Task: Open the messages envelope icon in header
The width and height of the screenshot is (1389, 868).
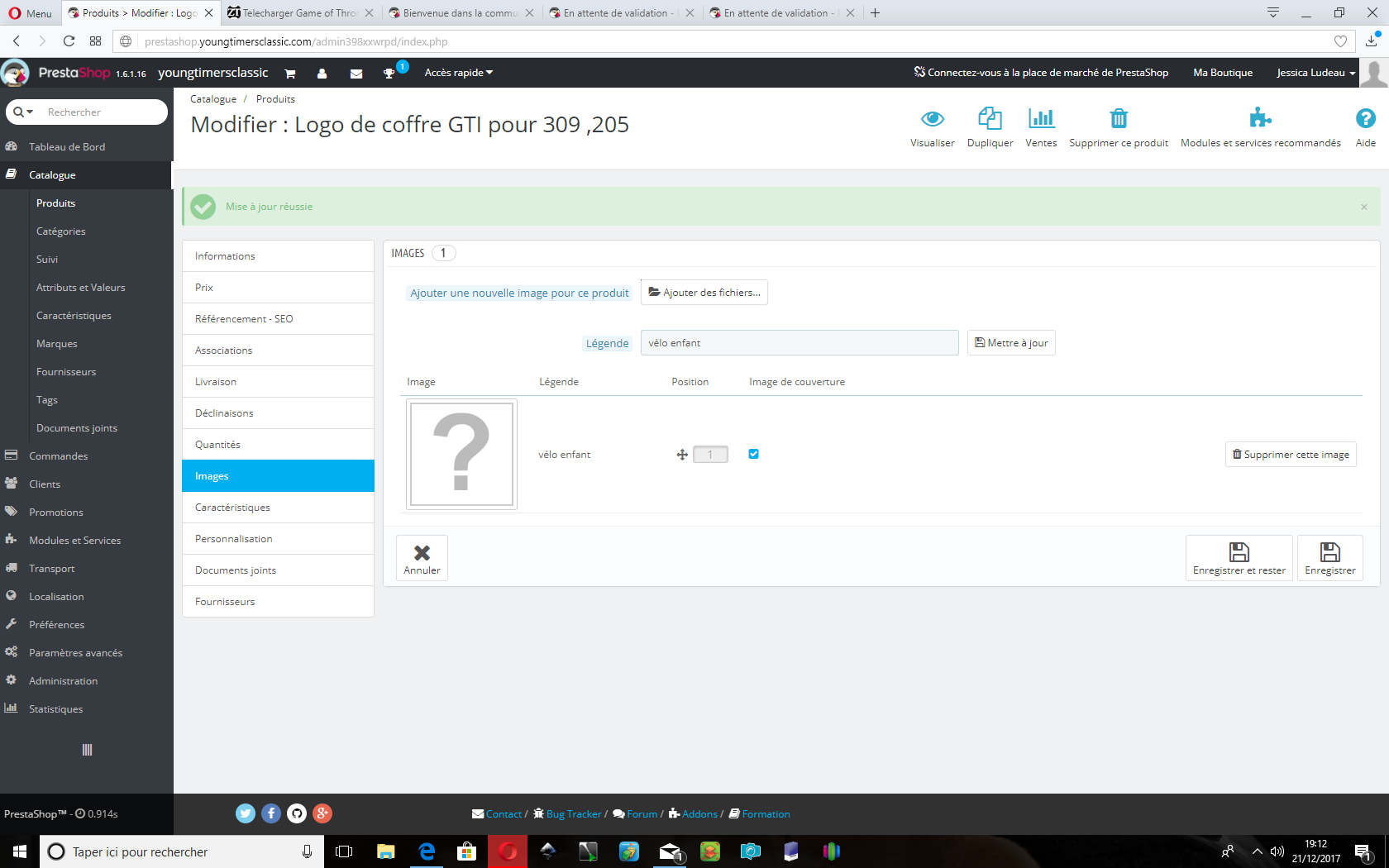Action: coord(356,74)
